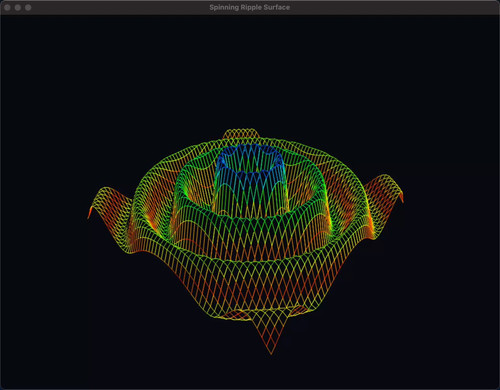Close the Spinning Ripple Surface window
This screenshot has width=500, height=390.
click(7, 7)
